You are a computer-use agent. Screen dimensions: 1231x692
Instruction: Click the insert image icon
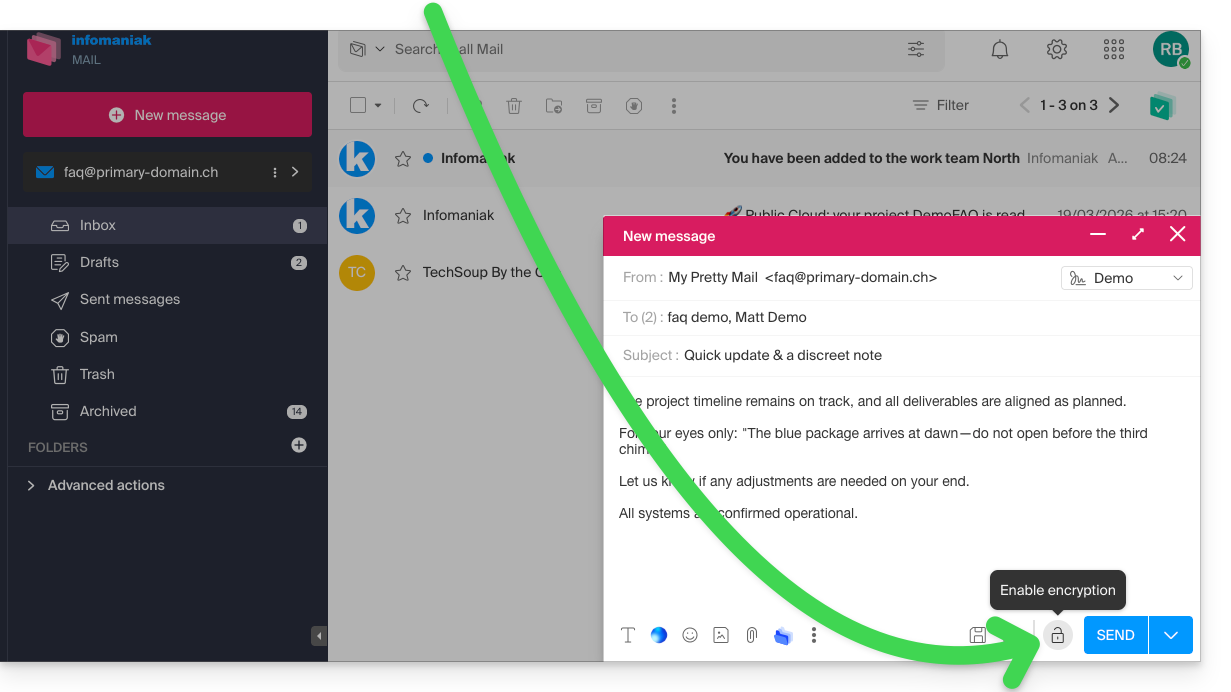pos(721,635)
